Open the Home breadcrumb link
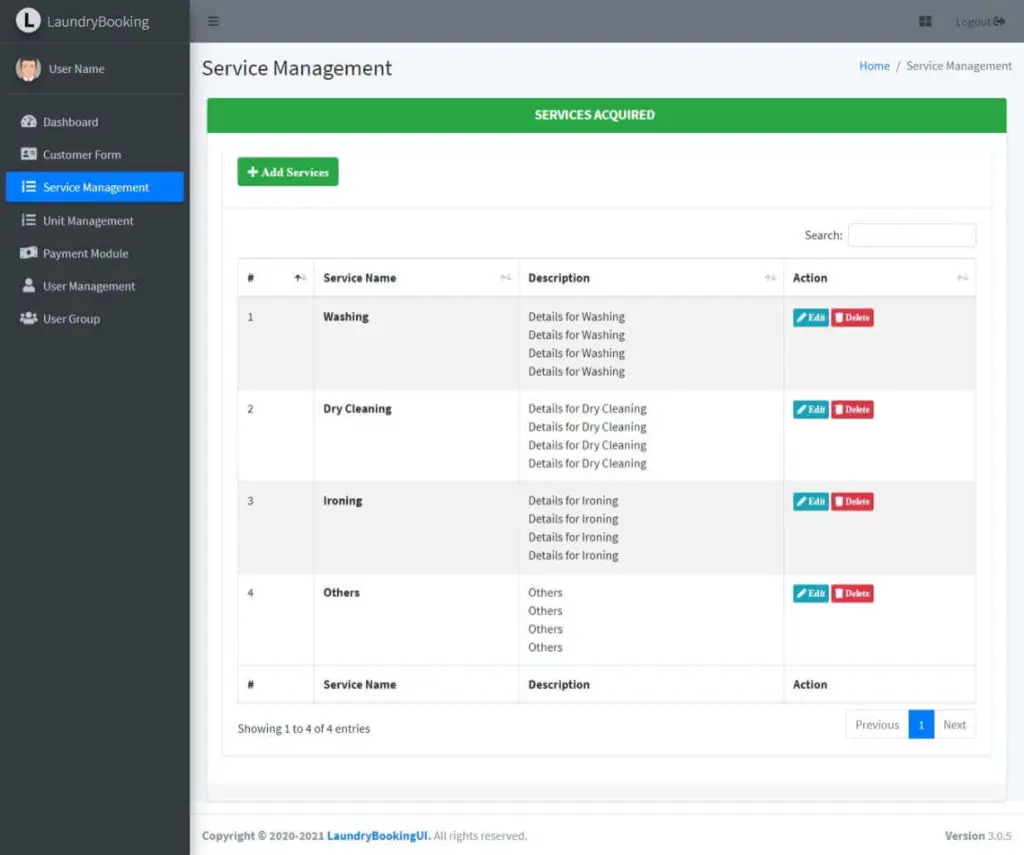Screen dimensions: 1024x855 [873, 65]
